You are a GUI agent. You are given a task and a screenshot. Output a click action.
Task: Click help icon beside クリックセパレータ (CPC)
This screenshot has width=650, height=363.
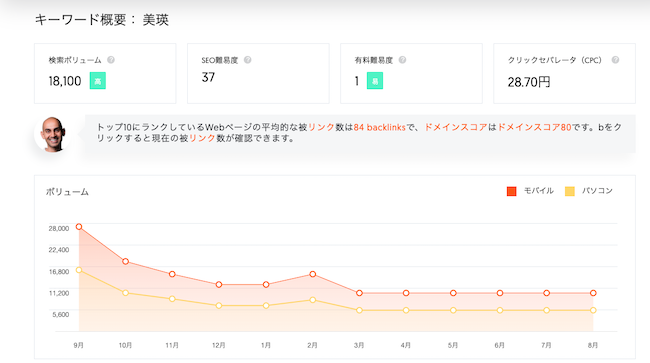point(615,60)
